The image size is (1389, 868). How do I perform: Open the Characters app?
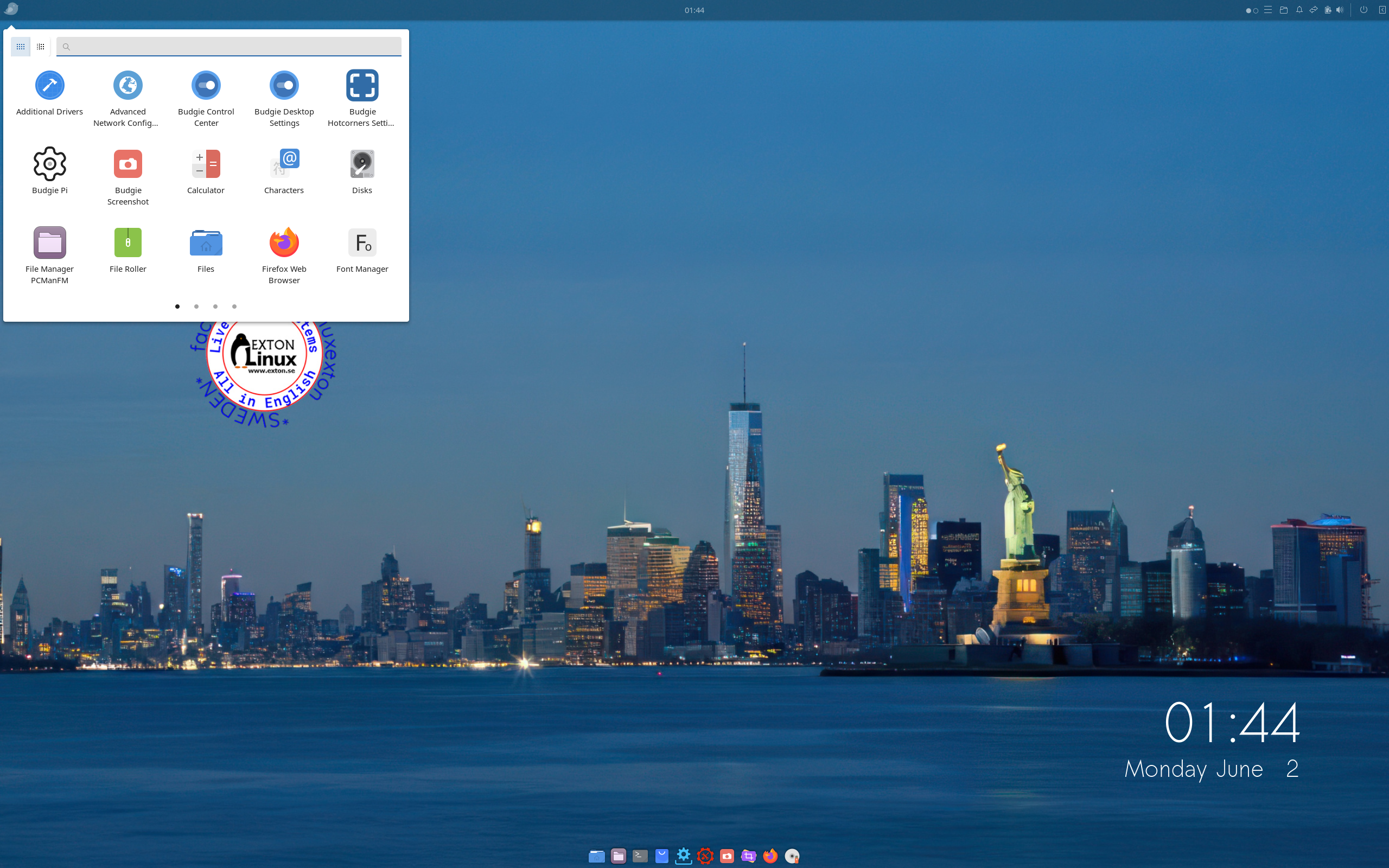point(284,171)
